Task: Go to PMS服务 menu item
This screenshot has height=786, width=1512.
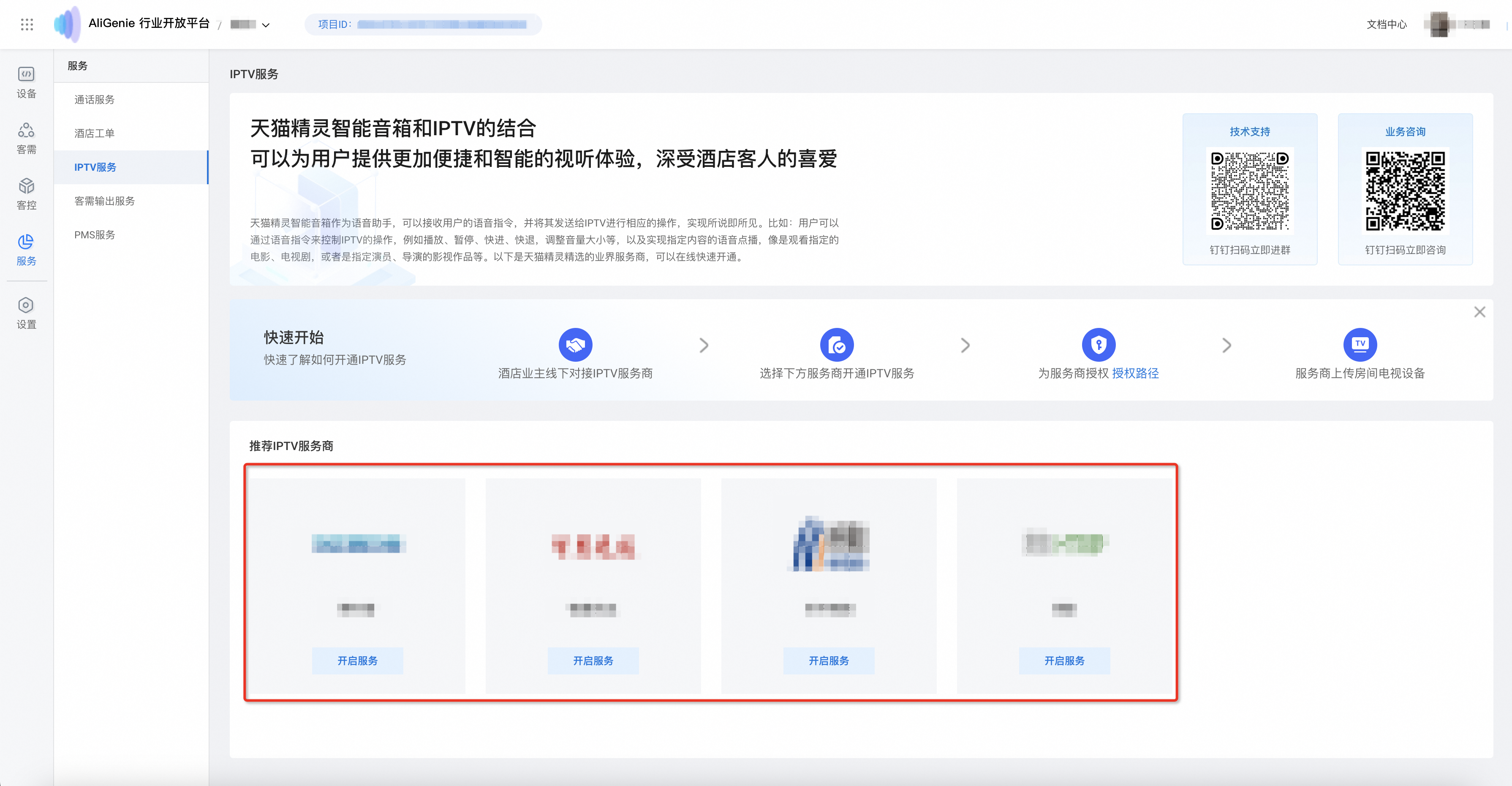Action: click(95, 235)
